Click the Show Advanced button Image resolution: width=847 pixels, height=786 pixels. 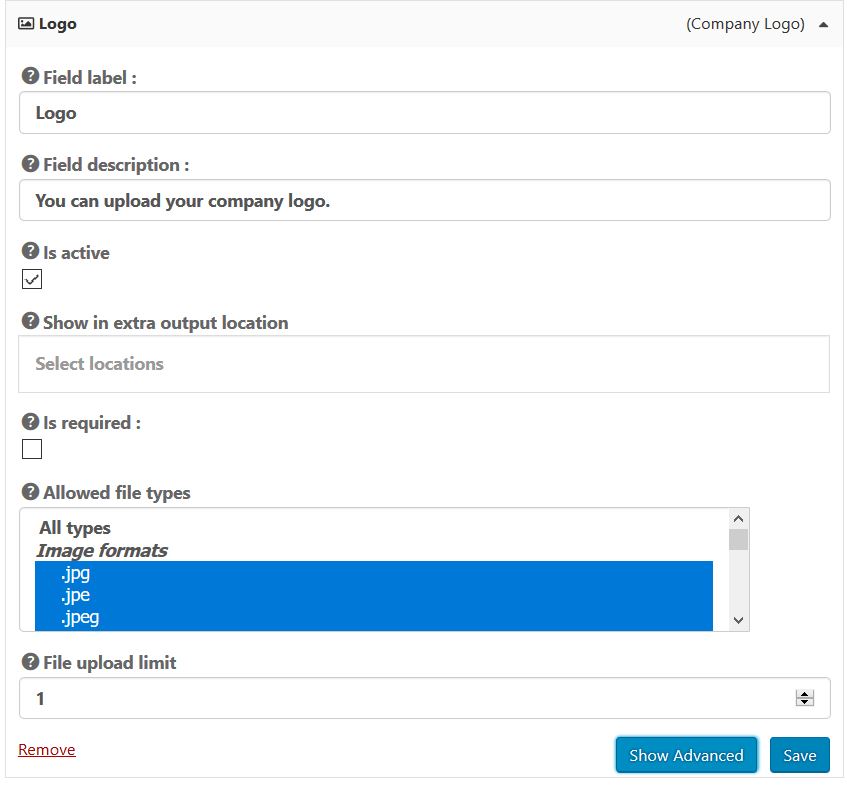pos(686,755)
